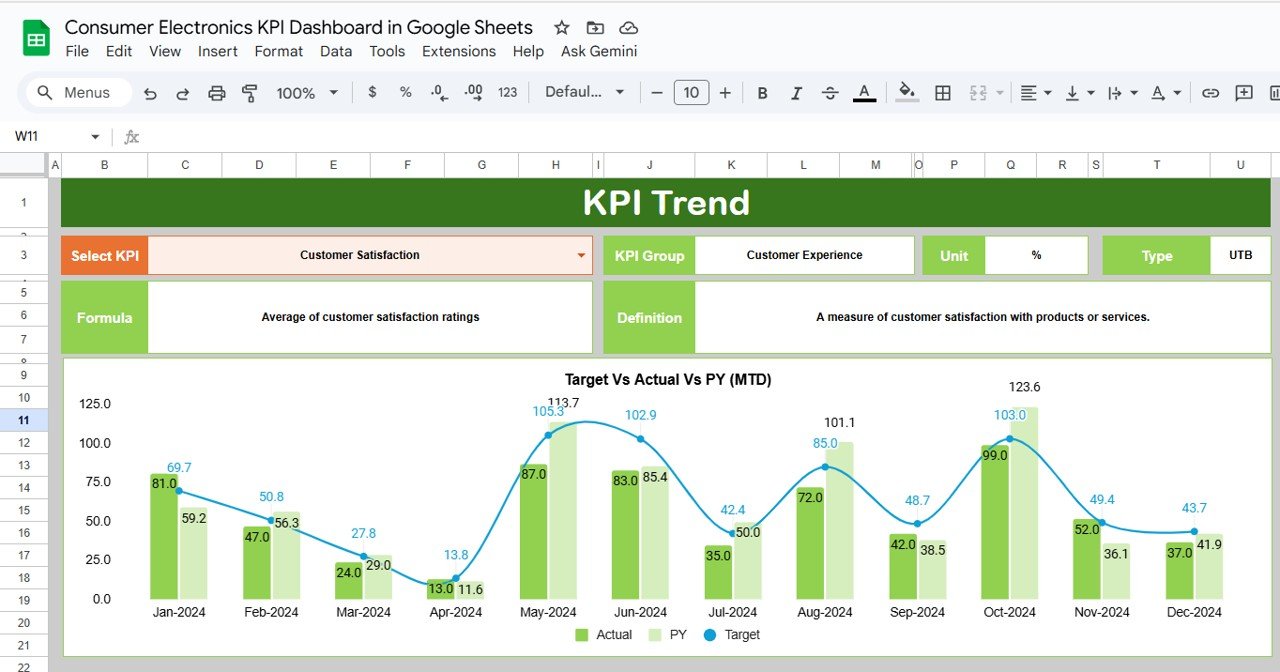
Task: Click the print icon
Action: pos(216,92)
